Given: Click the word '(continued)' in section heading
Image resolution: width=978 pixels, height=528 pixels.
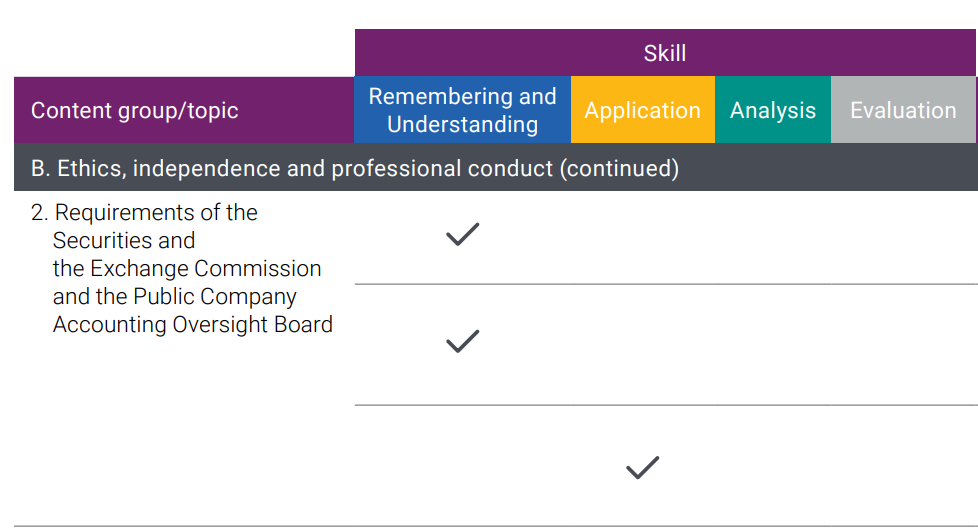Looking at the screenshot, I should [619, 168].
